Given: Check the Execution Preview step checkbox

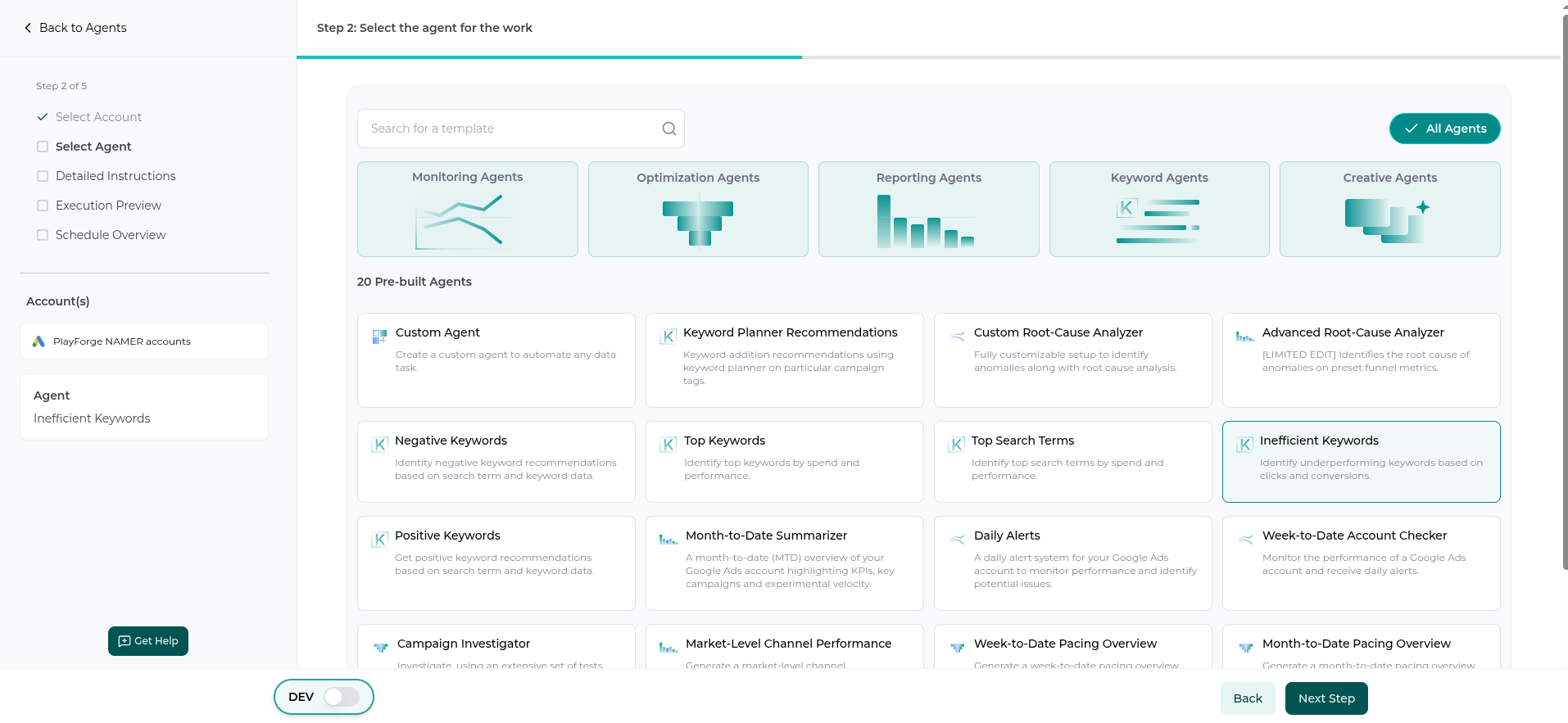Looking at the screenshot, I should click(43, 206).
